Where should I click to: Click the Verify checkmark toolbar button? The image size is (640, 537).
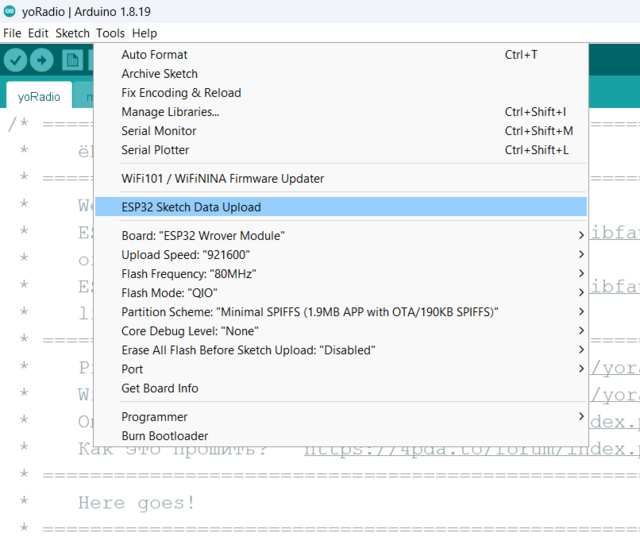[16, 60]
